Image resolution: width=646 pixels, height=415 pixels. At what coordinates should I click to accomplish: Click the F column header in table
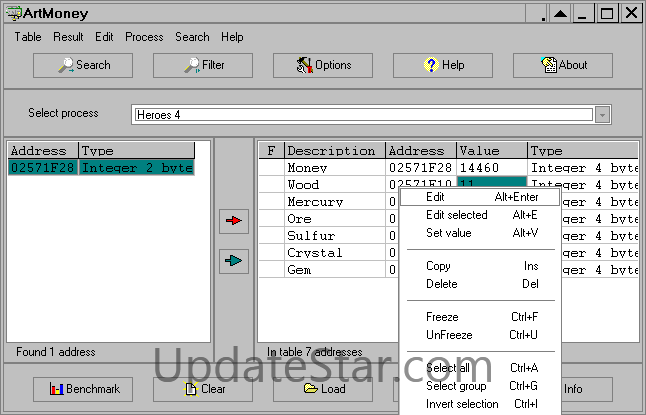pyautogui.click(x=271, y=150)
